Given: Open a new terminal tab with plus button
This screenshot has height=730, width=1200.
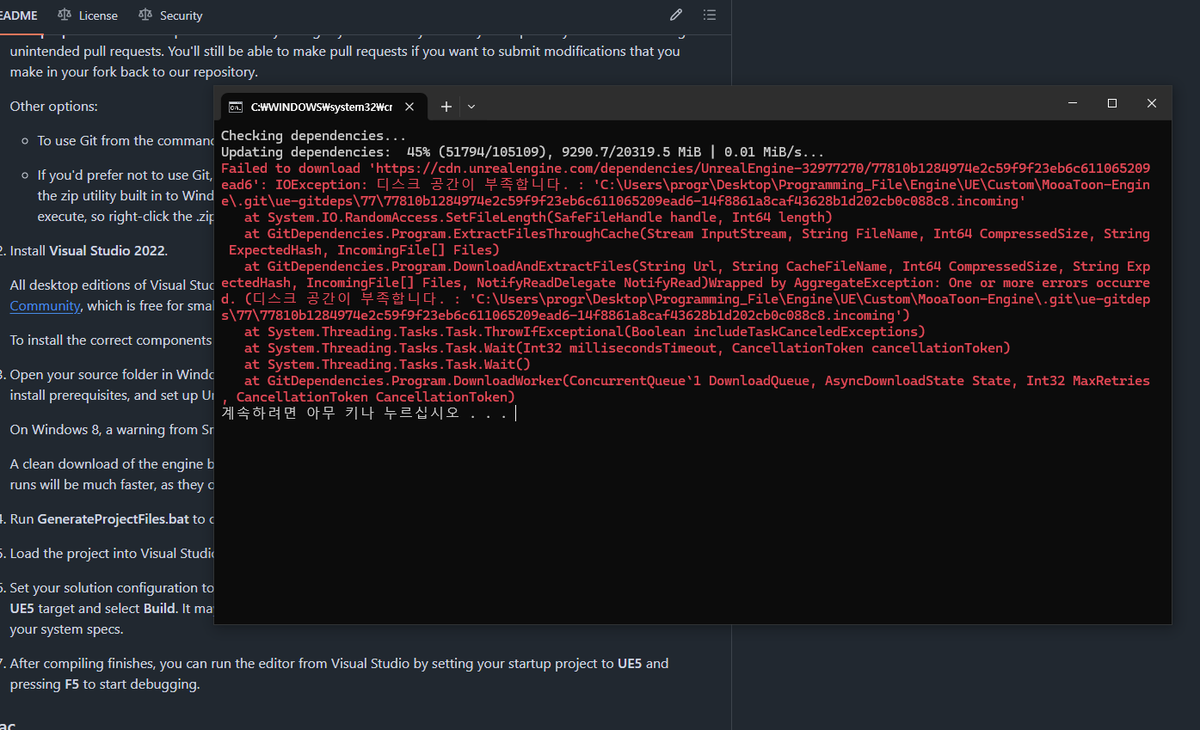Looking at the screenshot, I should tap(446, 106).
